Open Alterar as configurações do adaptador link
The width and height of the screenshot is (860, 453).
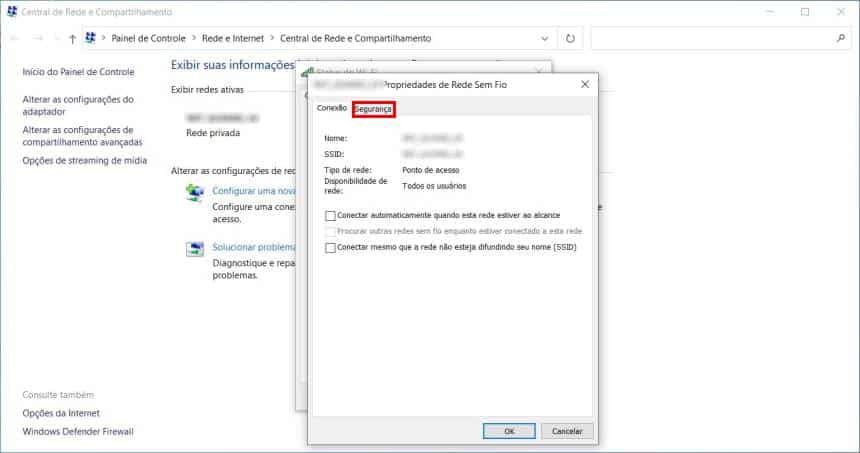[78, 106]
